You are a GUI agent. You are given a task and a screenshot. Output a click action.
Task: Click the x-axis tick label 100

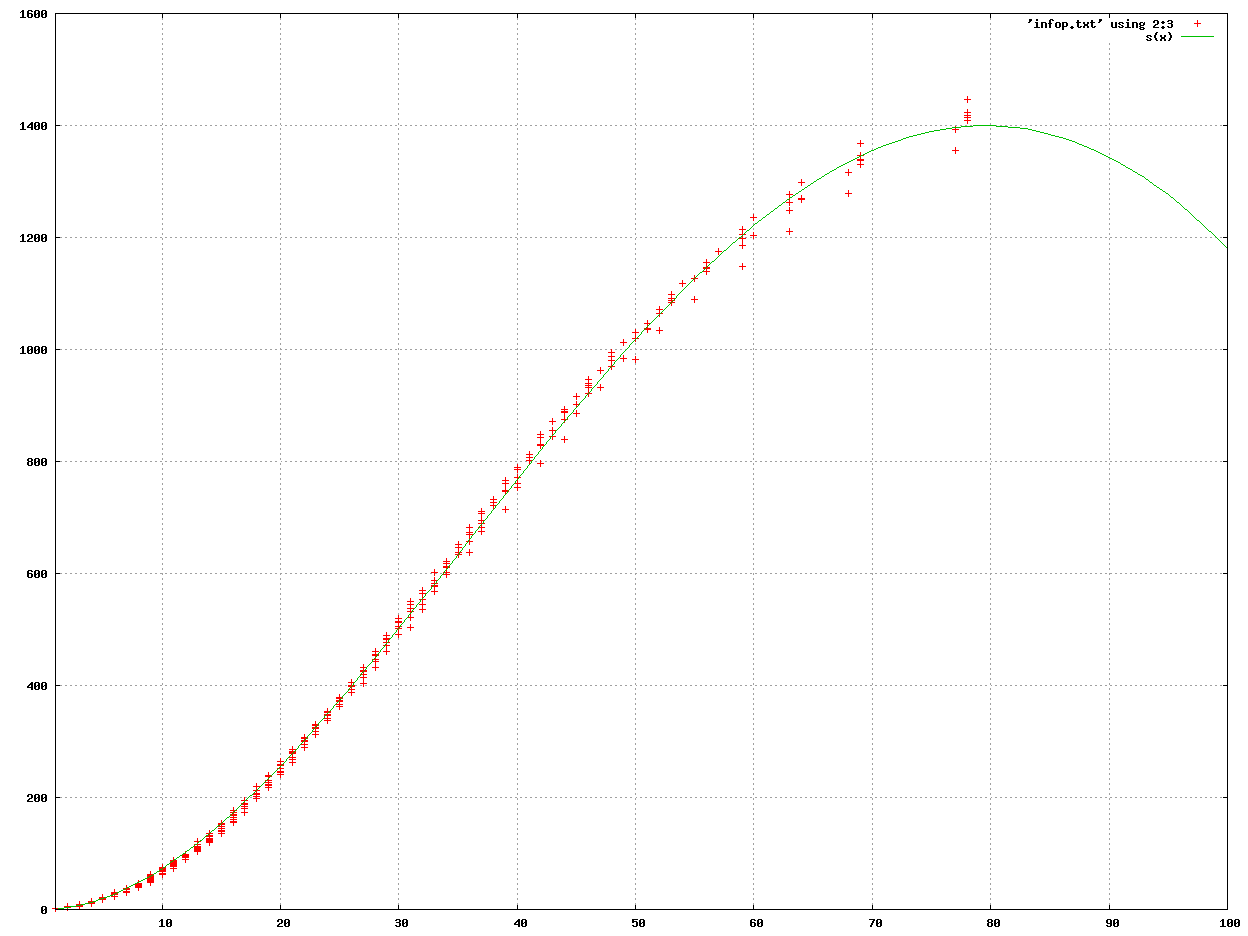1227,923
